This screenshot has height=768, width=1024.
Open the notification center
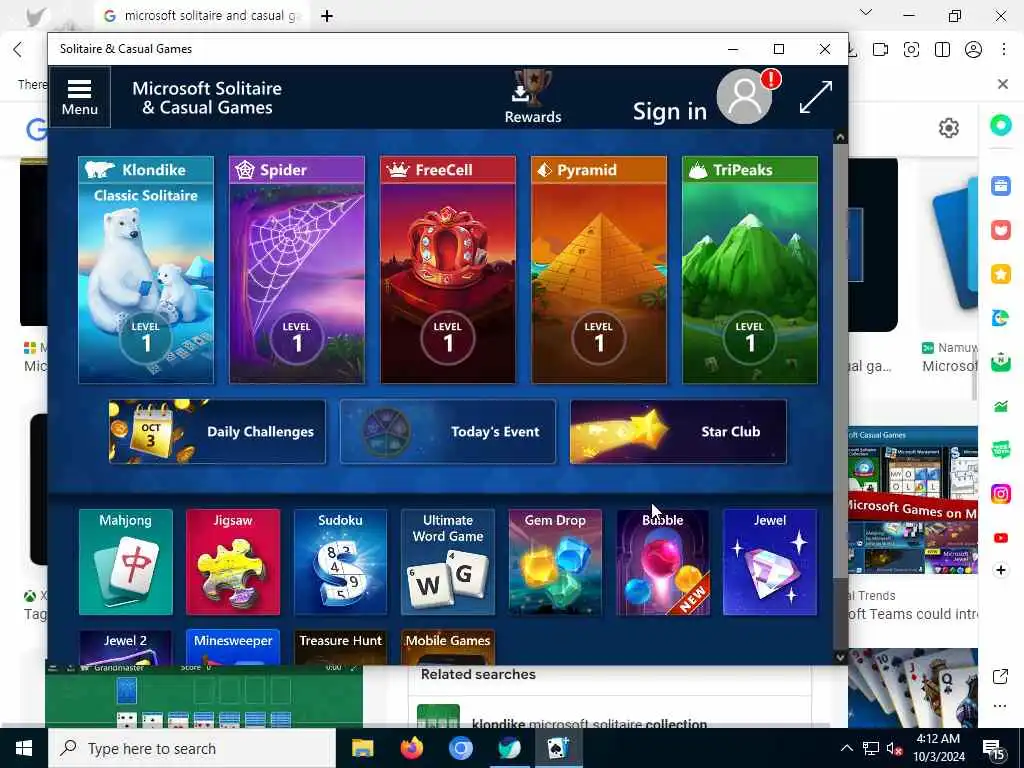(x=994, y=750)
